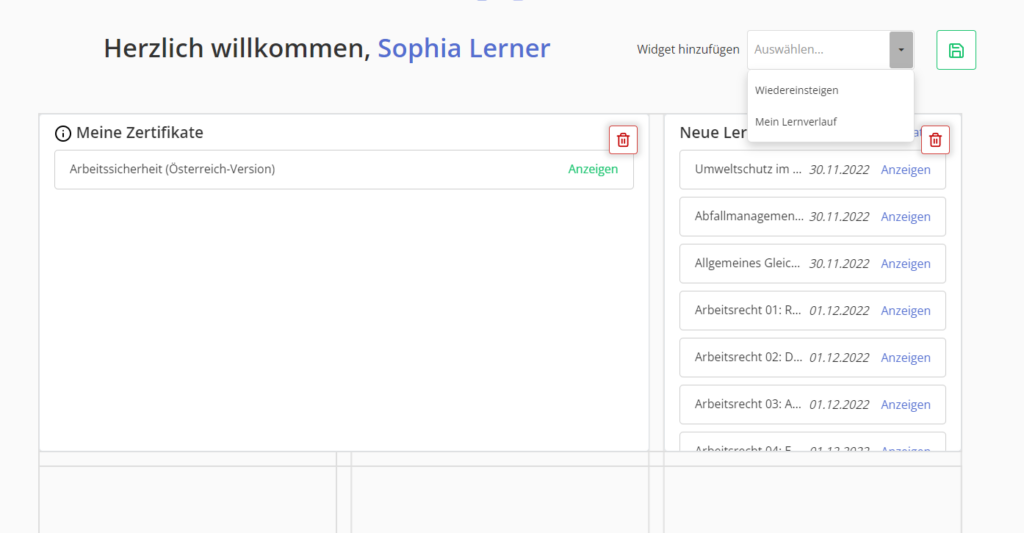Select Wiedereinsteigen from the dropdown list
The width and height of the screenshot is (1024, 533).
point(797,90)
